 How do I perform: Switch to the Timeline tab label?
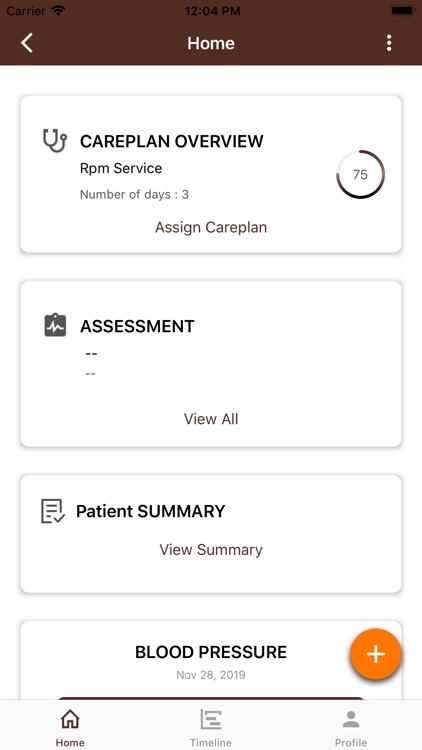coord(211,742)
